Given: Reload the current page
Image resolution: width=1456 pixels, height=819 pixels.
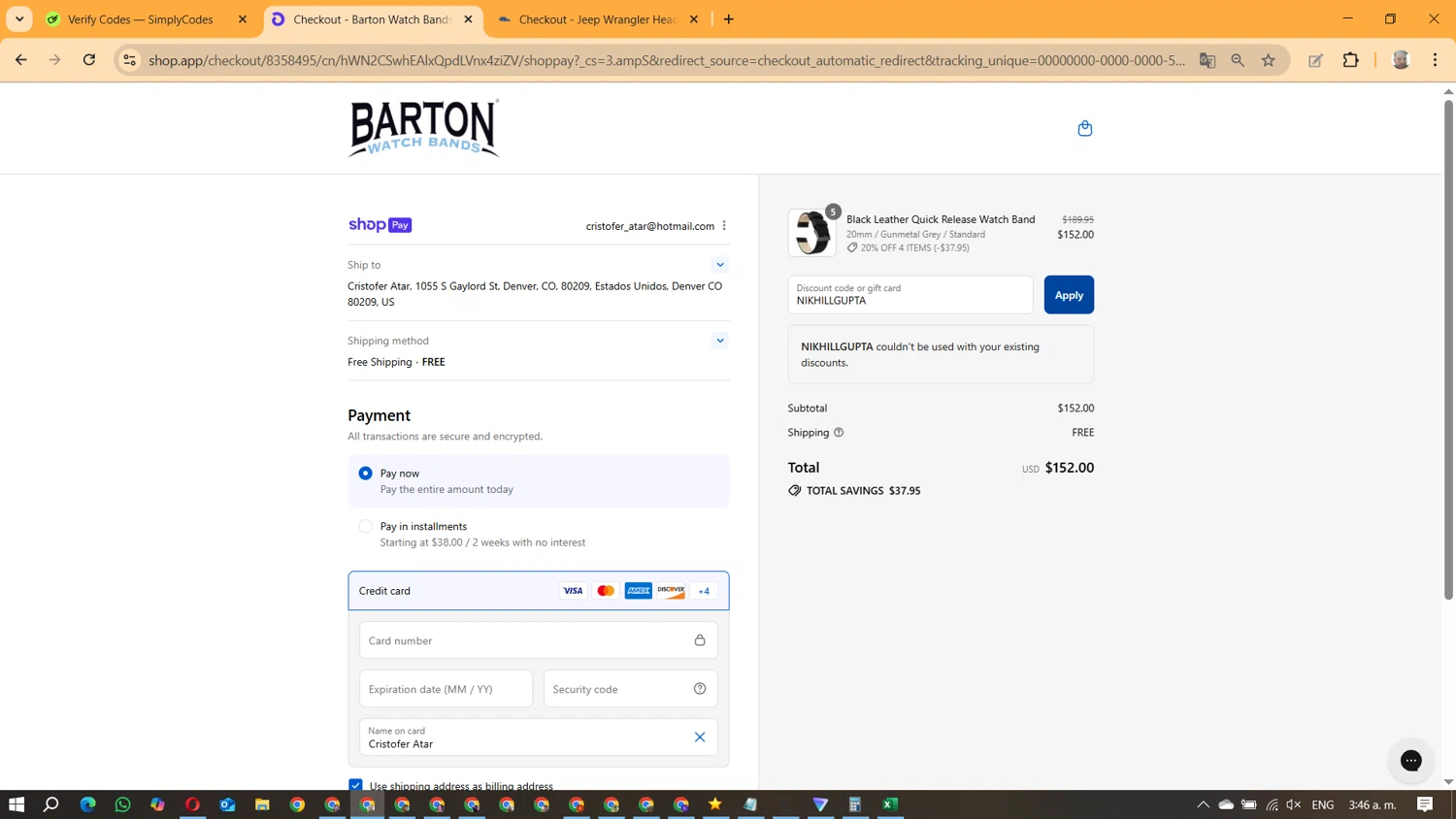Looking at the screenshot, I should pos(89,60).
